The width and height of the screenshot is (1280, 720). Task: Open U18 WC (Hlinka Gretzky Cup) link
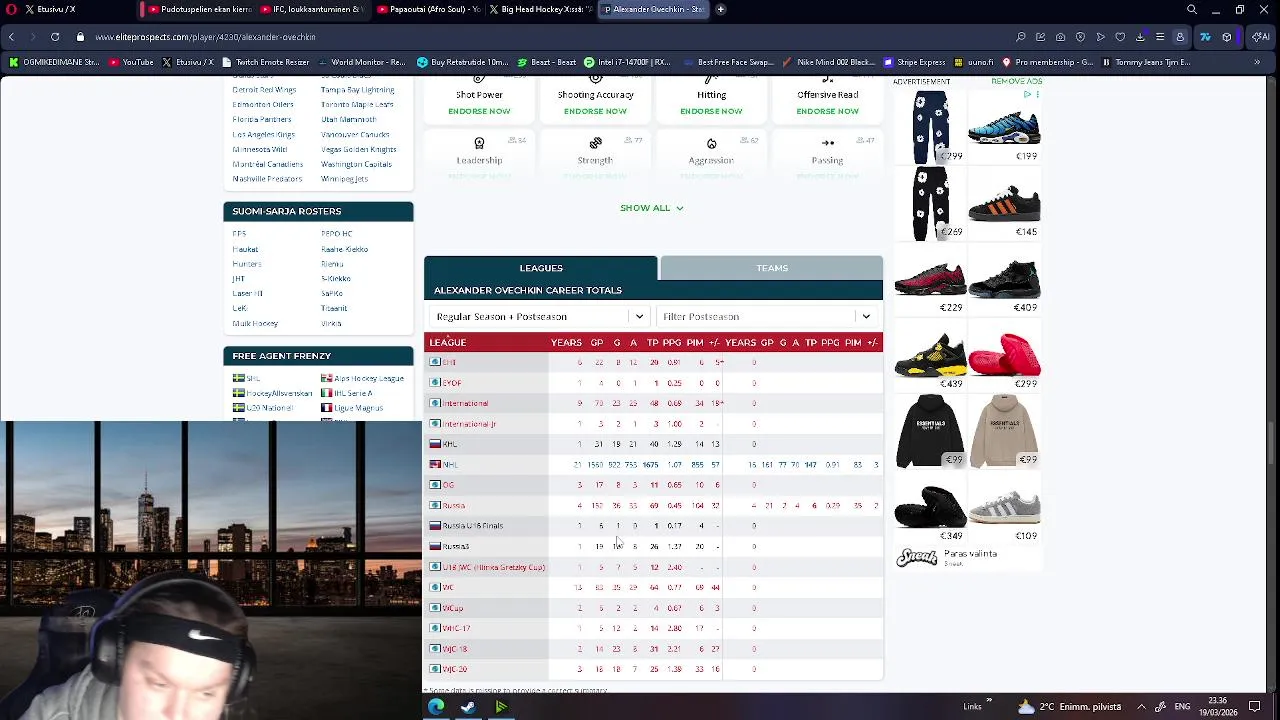pos(494,567)
